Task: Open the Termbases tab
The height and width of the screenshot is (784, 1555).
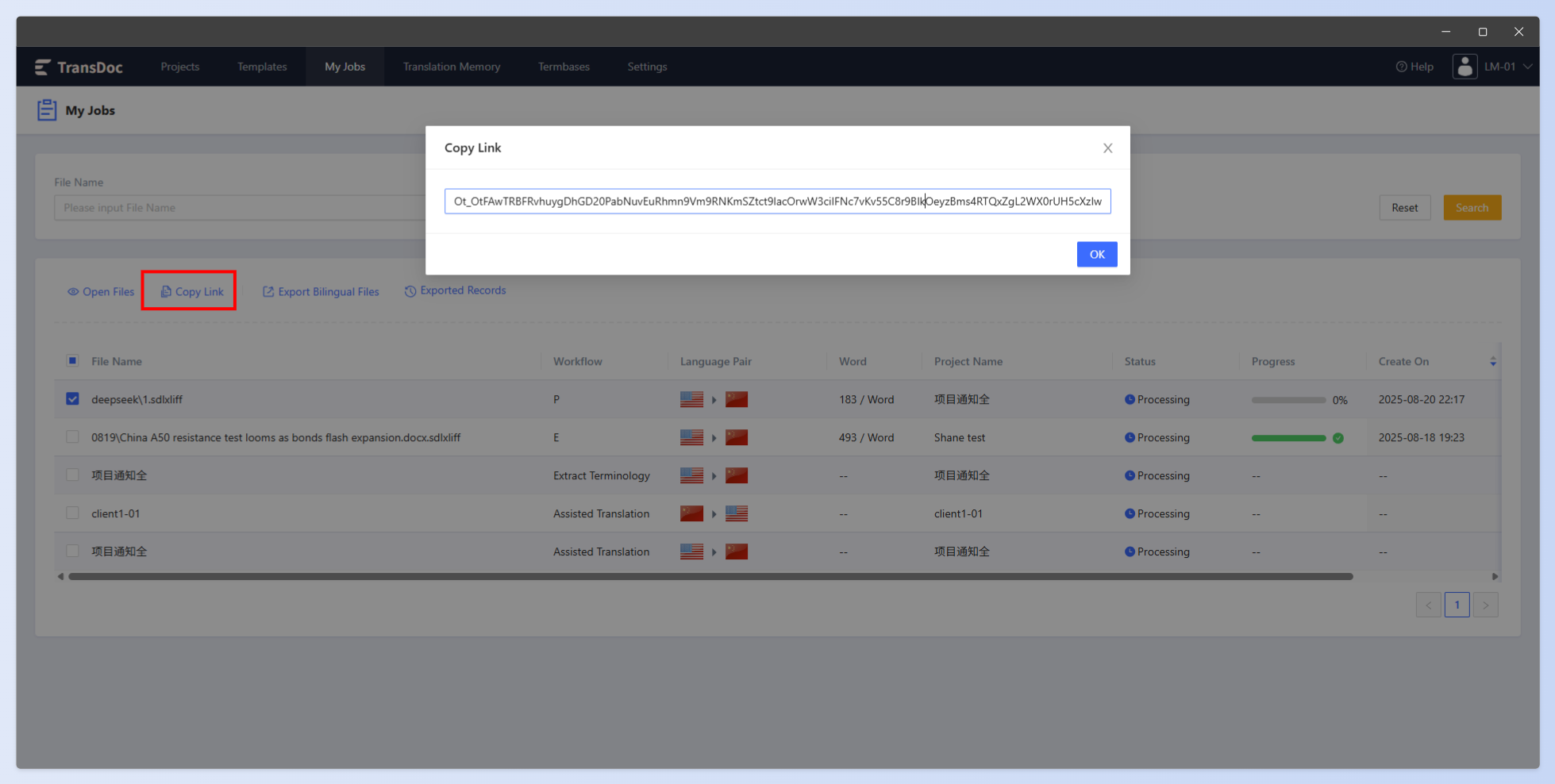Action: point(564,67)
